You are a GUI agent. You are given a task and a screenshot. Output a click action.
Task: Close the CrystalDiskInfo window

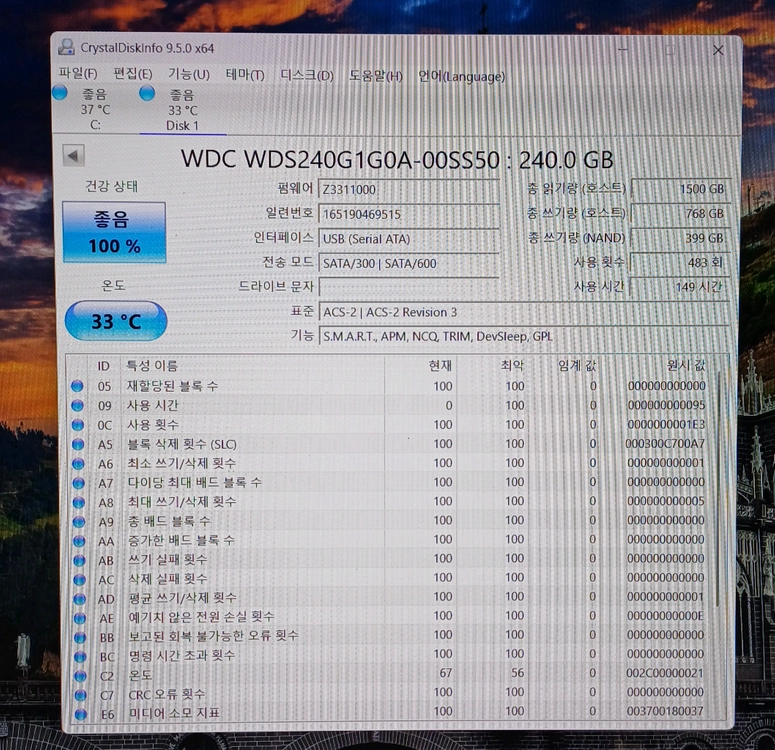point(718,50)
